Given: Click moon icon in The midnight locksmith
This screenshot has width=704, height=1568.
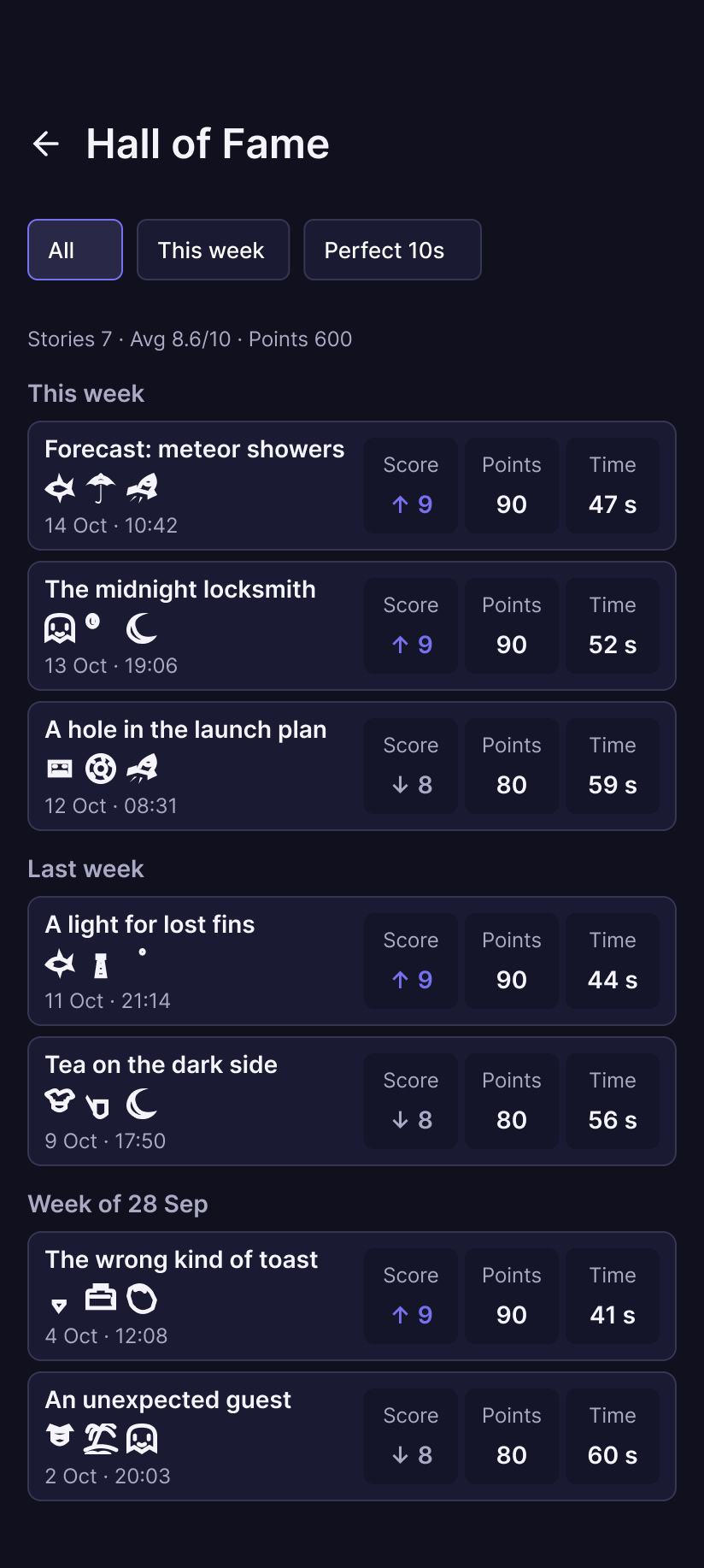Looking at the screenshot, I should [142, 628].
